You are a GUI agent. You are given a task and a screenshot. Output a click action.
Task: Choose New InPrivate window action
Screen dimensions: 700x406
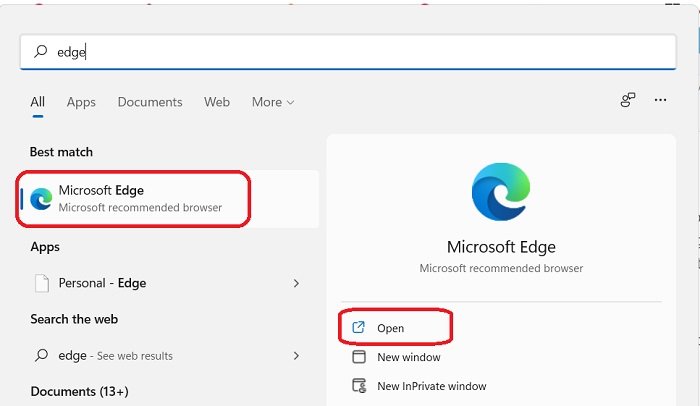[431, 386]
